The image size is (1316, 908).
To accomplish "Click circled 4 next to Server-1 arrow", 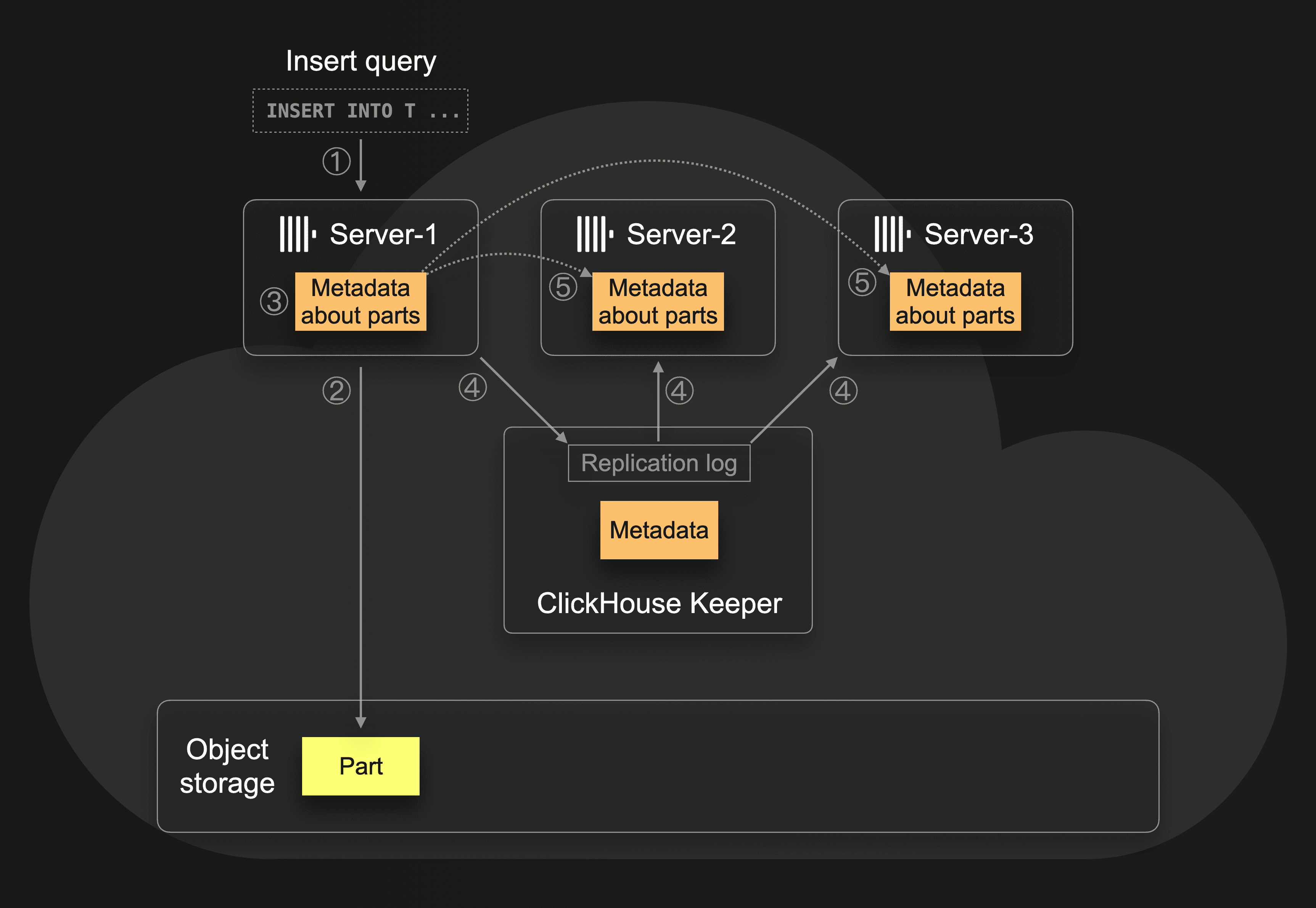I will 473,388.
